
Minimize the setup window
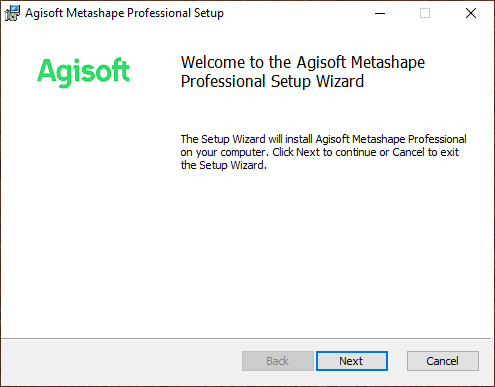point(380,13)
